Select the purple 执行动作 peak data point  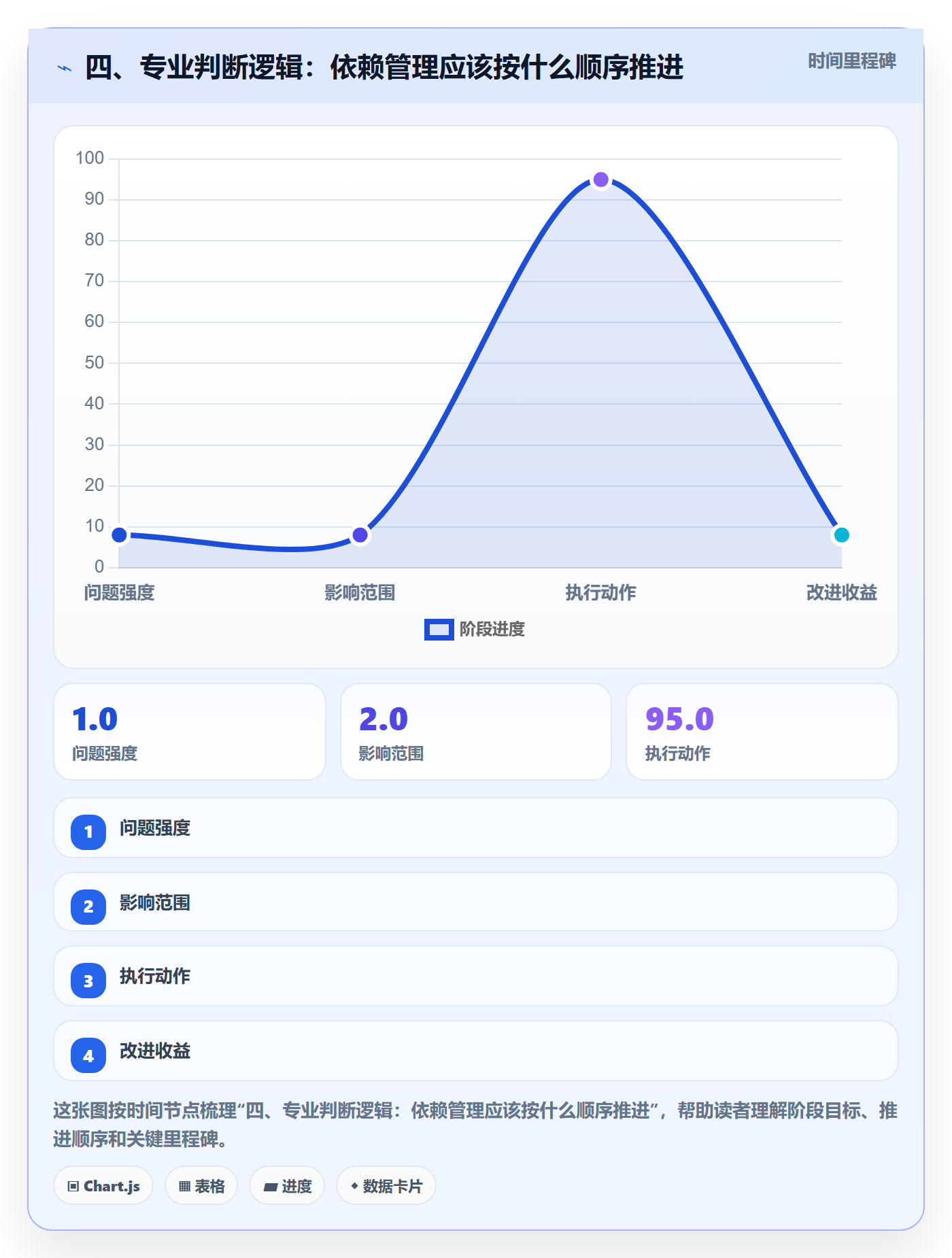601,180
